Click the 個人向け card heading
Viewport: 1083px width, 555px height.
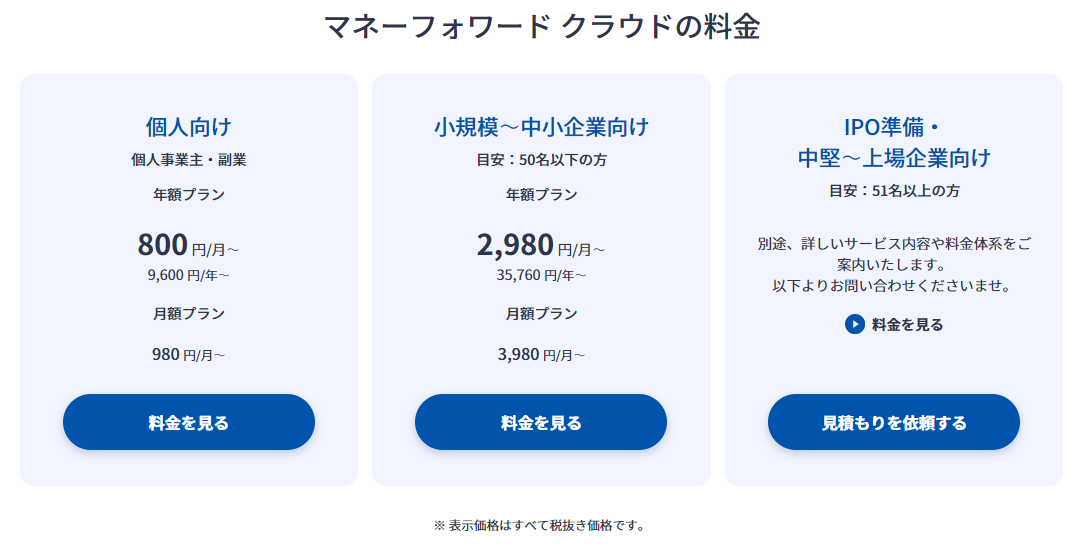(x=189, y=127)
